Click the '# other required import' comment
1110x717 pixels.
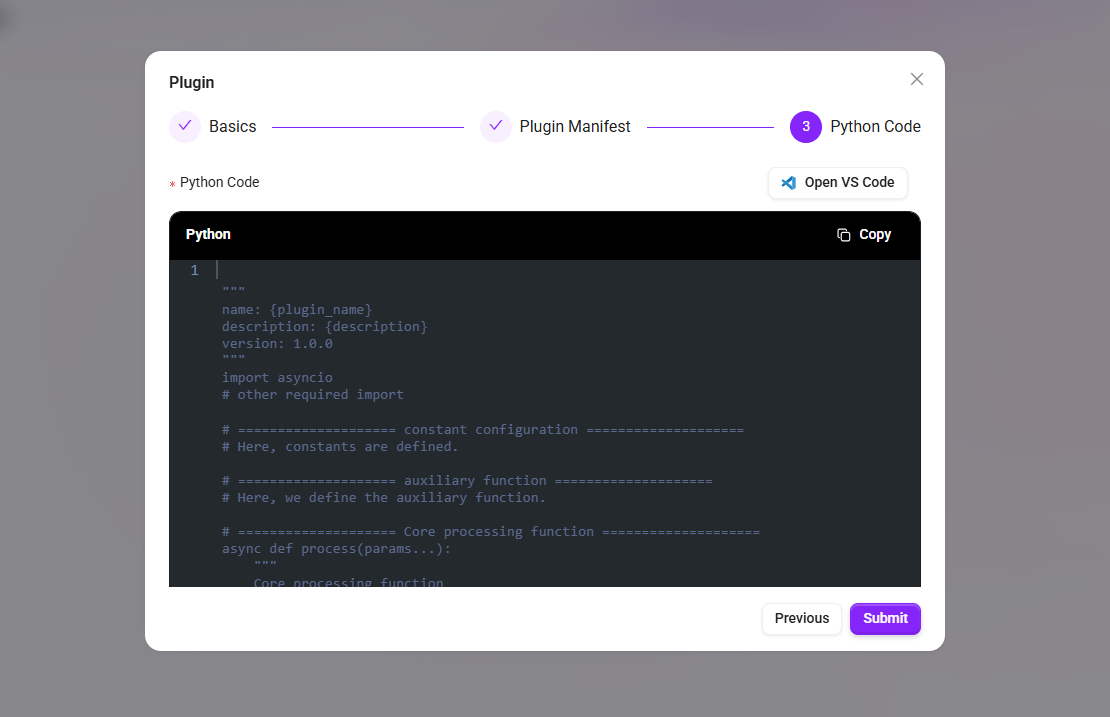coord(312,395)
